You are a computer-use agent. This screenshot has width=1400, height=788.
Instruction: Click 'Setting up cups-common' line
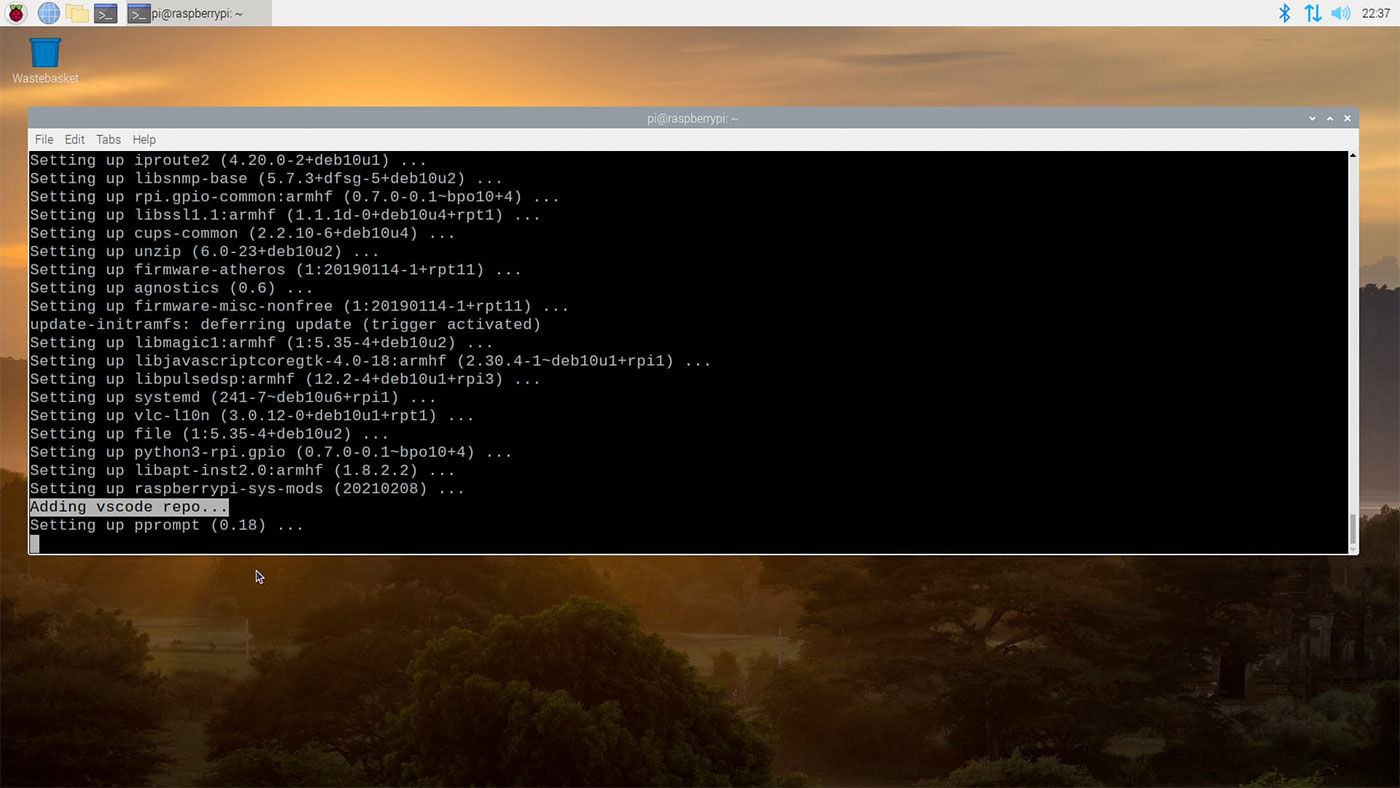point(242,233)
